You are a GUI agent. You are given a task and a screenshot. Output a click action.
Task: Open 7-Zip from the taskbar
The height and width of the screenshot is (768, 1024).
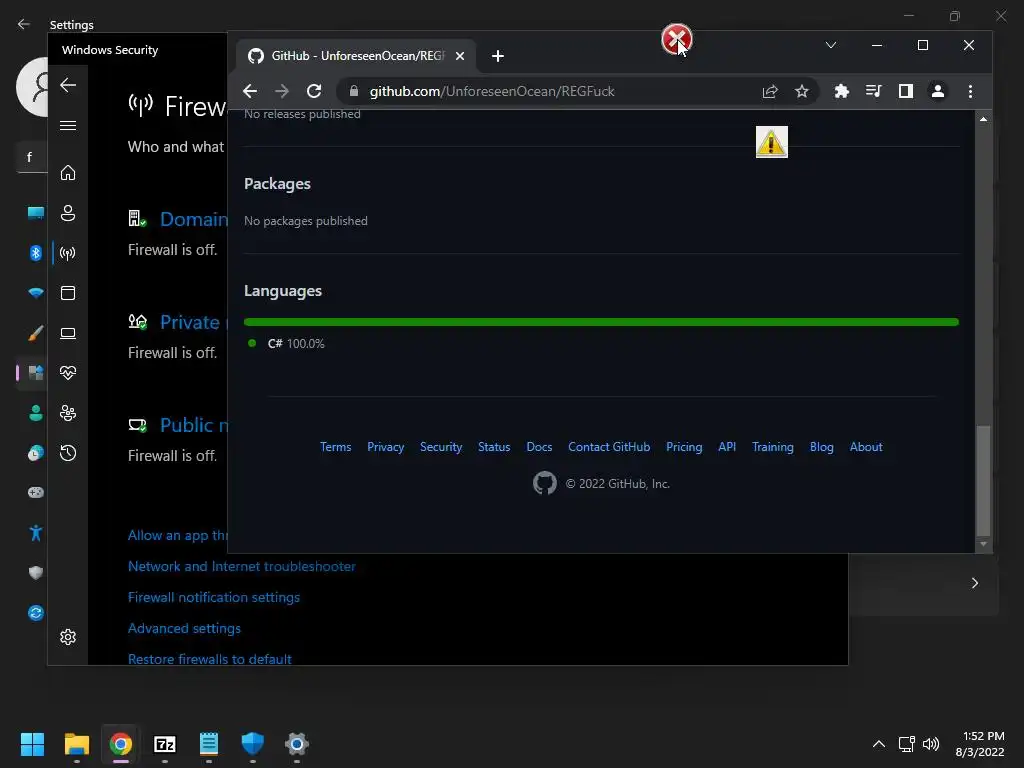pyautogui.click(x=165, y=744)
